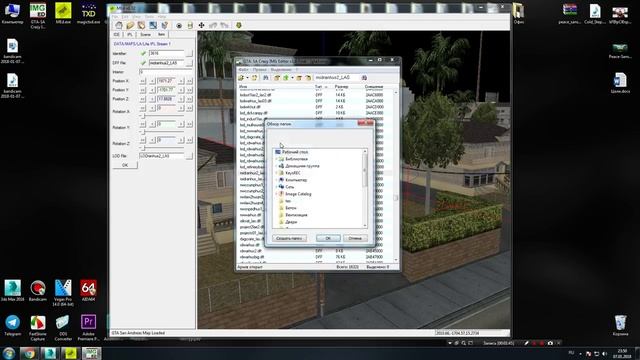Click Создать папку button in dialog
This screenshot has width=640, height=360.
click(289, 238)
